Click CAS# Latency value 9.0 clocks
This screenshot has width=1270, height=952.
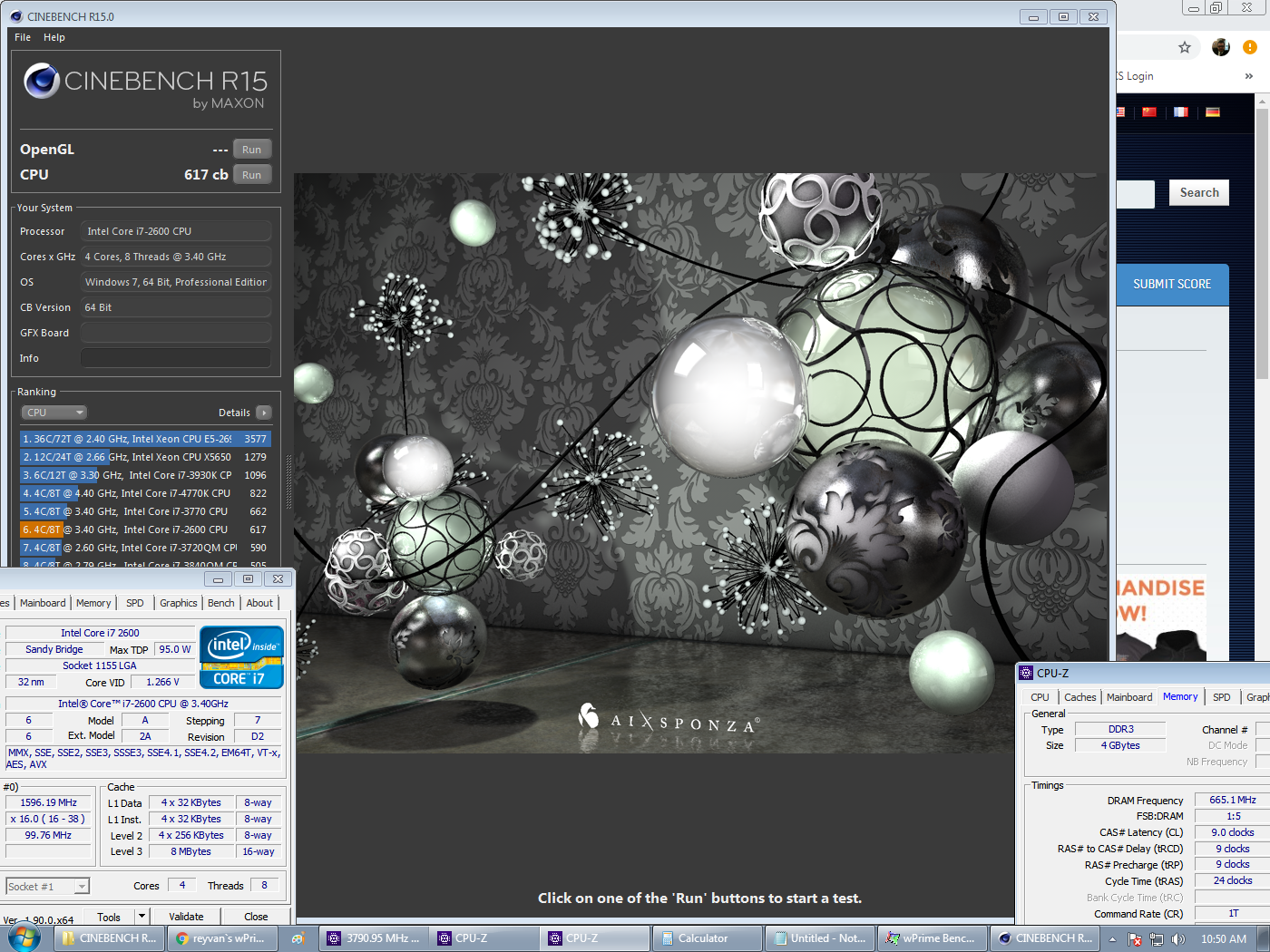[x=1232, y=832]
